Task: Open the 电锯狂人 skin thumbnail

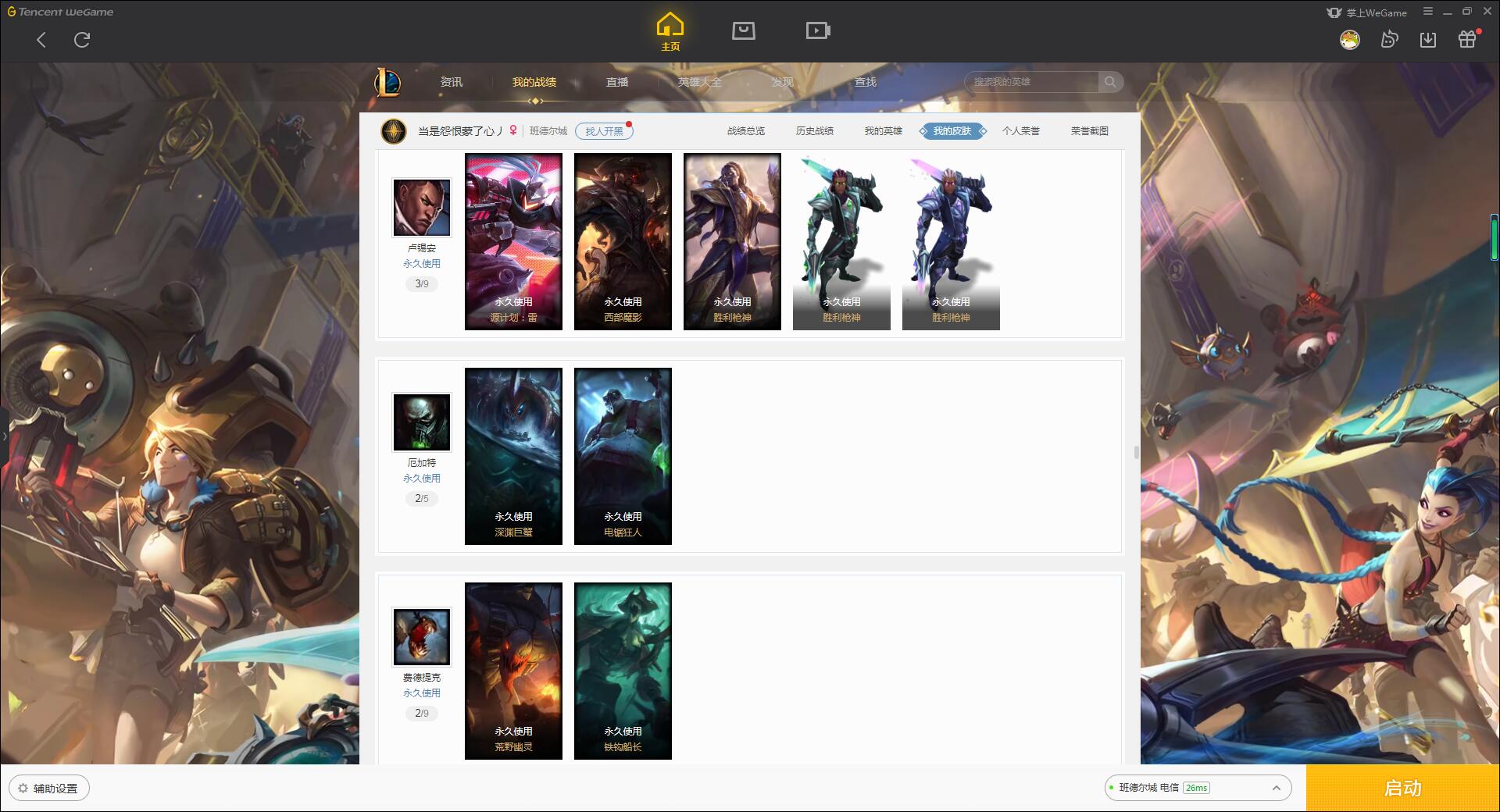Action: [x=623, y=456]
